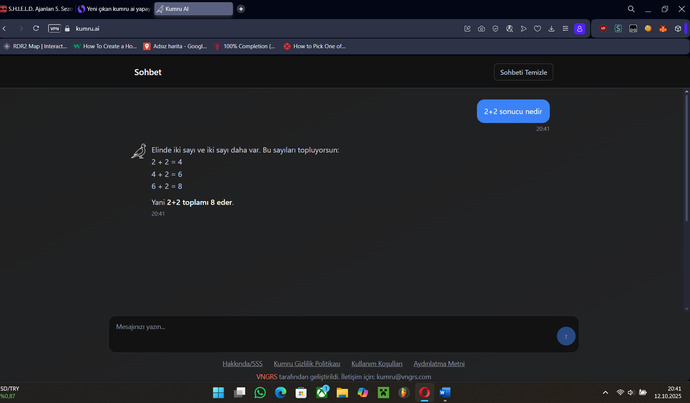Image resolution: width=690 pixels, height=403 pixels.
Task: Open the paper-plane My Flow icon
Action: point(523,29)
